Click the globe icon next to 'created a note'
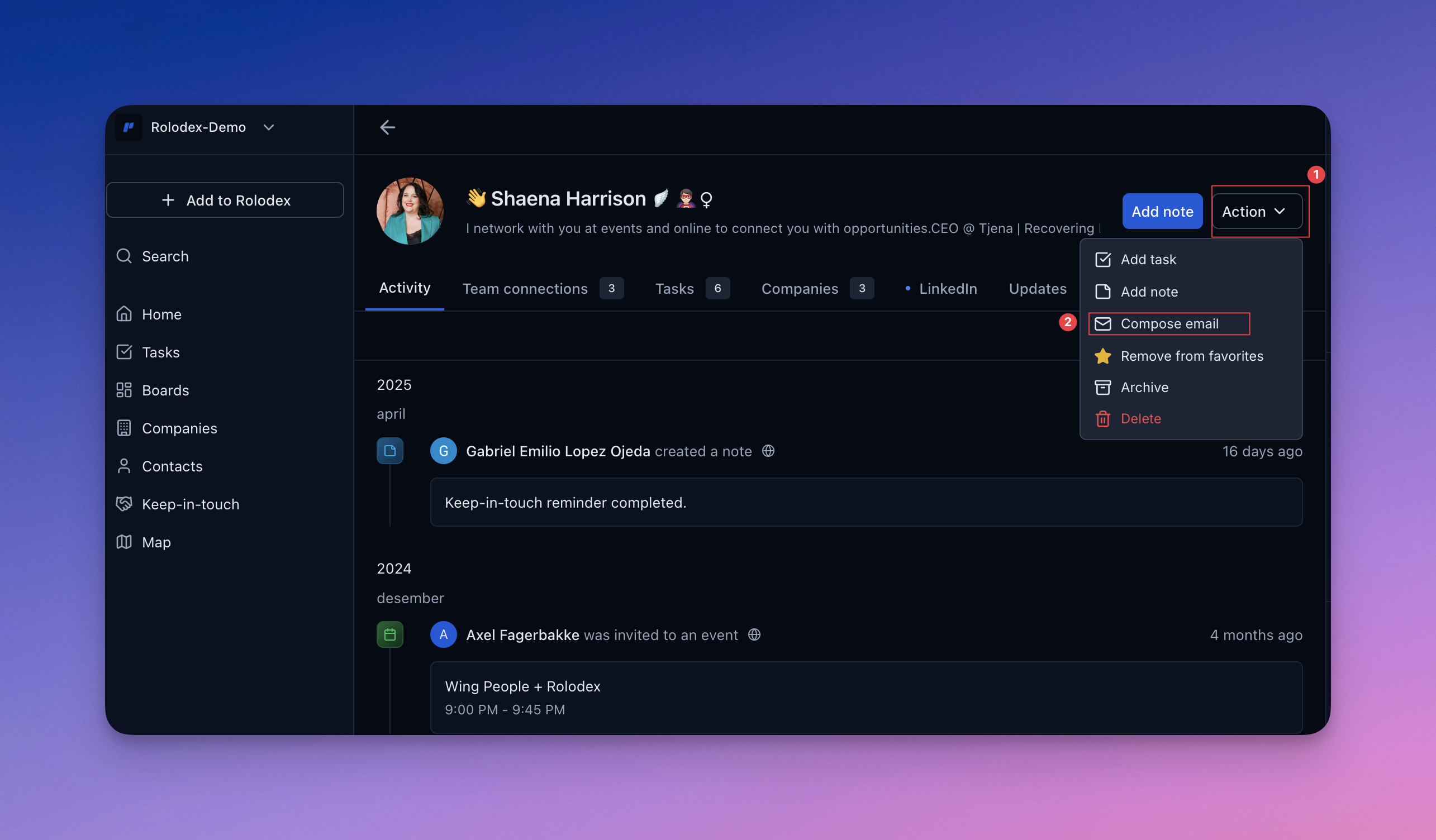1436x840 pixels. [x=768, y=451]
